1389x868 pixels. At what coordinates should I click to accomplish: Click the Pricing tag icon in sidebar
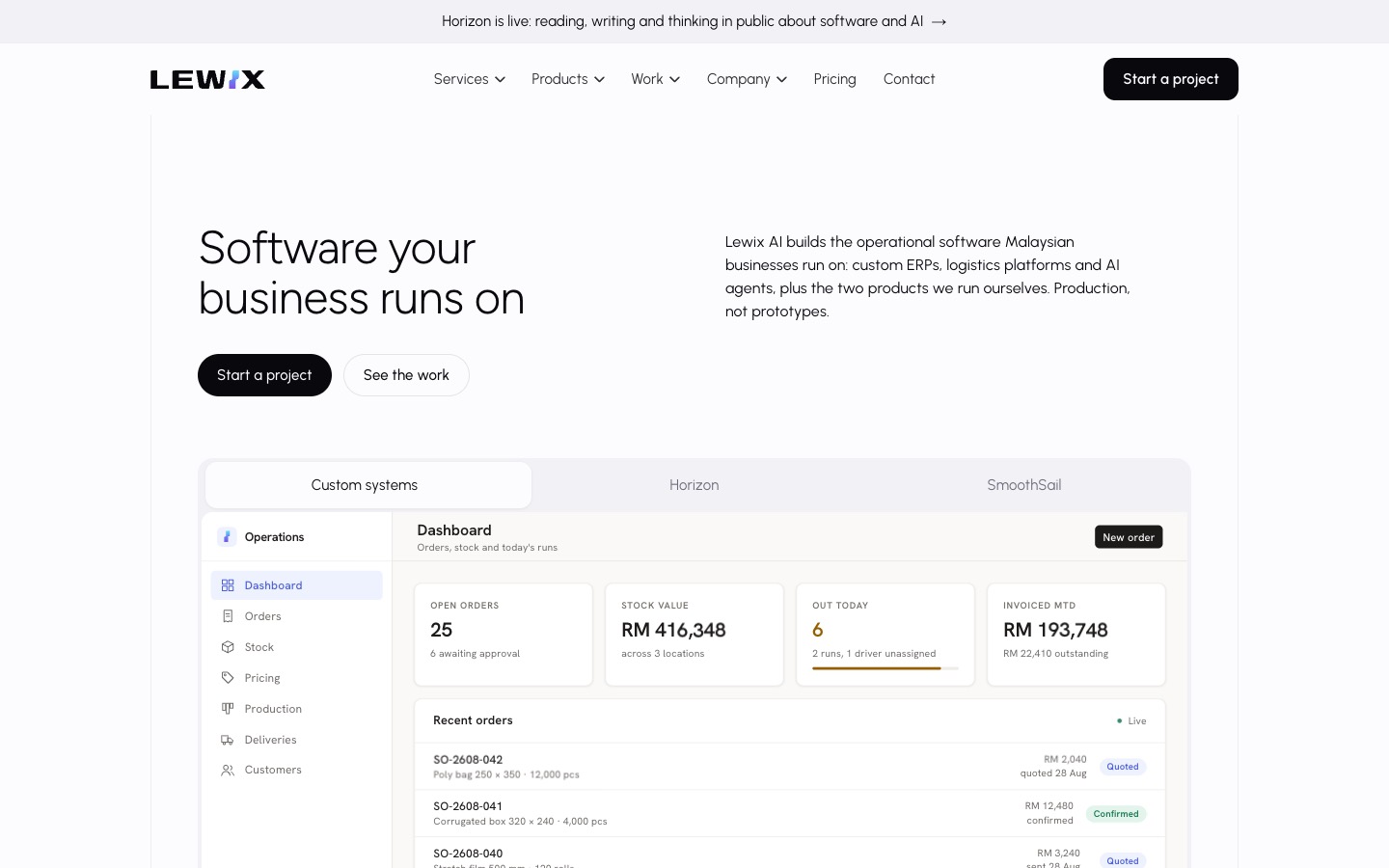228,678
